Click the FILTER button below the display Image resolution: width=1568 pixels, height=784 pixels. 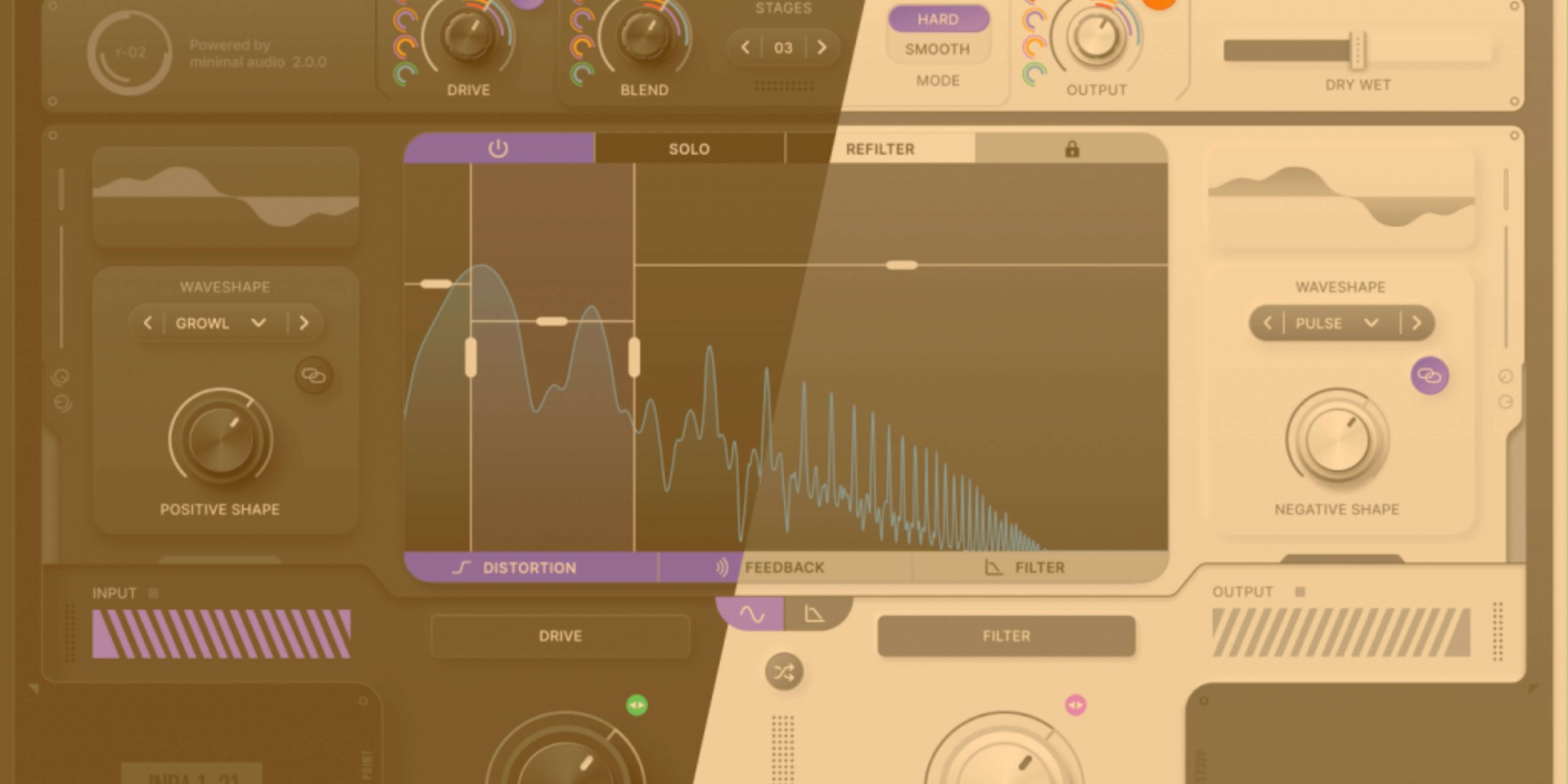tap(1006, 636)
